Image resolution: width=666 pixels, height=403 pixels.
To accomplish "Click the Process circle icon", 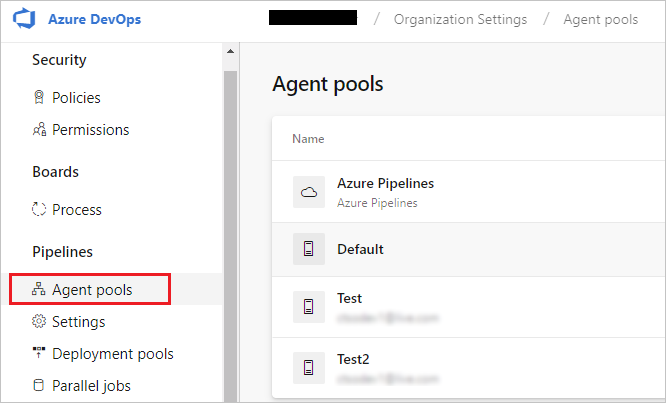I will pos(39,210).
